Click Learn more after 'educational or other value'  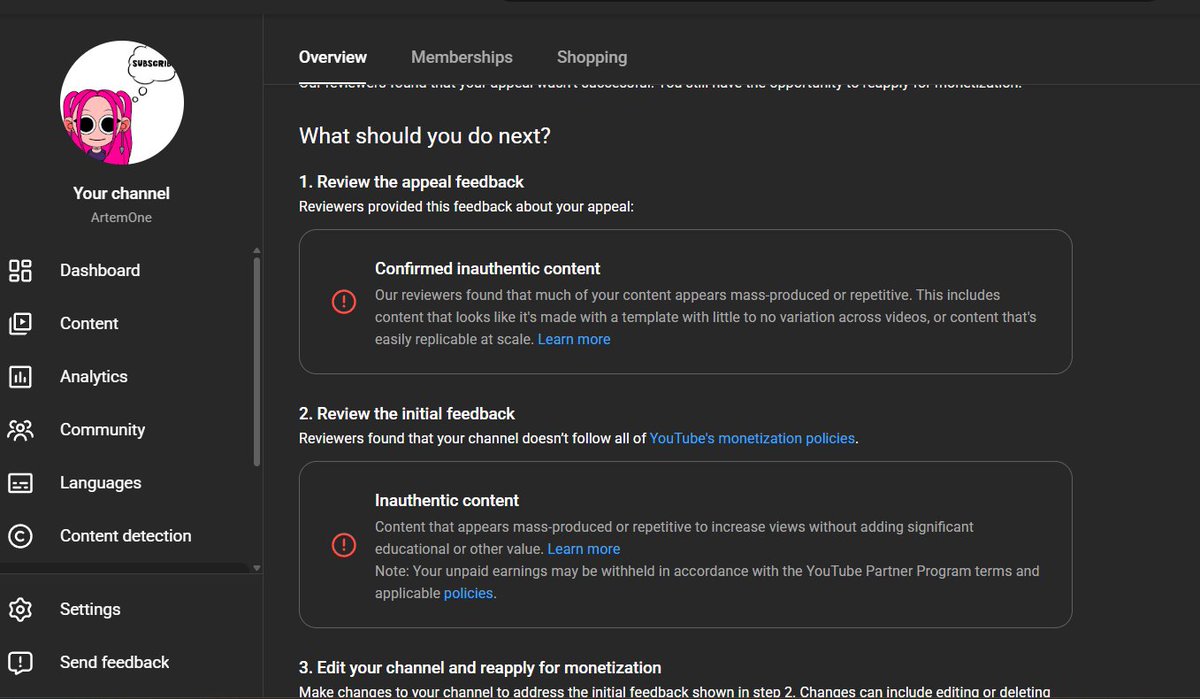point(584,549)
